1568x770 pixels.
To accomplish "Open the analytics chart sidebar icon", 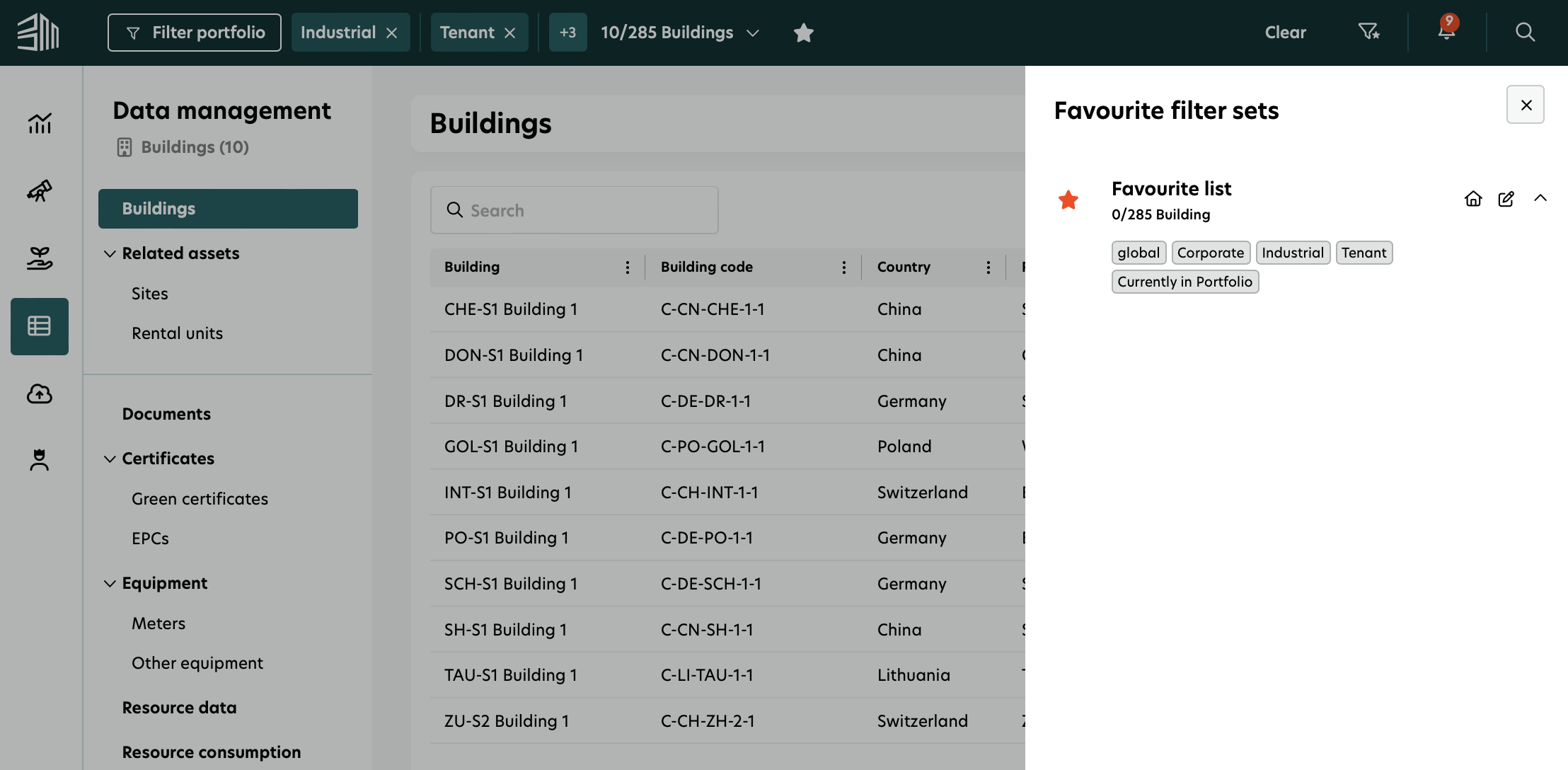I will click(x=40, y=123).
